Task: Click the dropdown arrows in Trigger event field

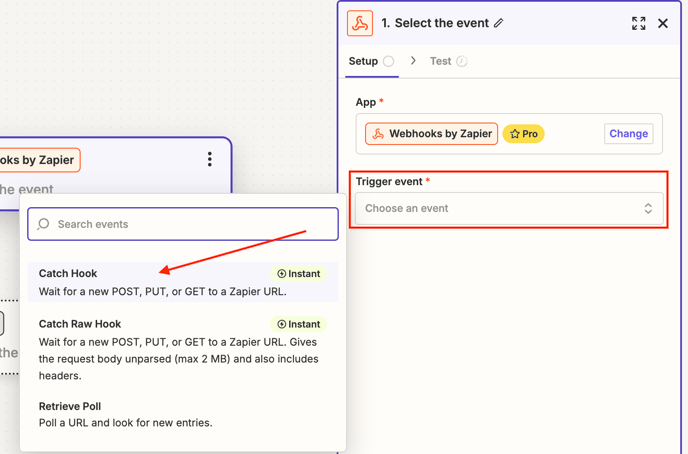Action: point(648,208)
